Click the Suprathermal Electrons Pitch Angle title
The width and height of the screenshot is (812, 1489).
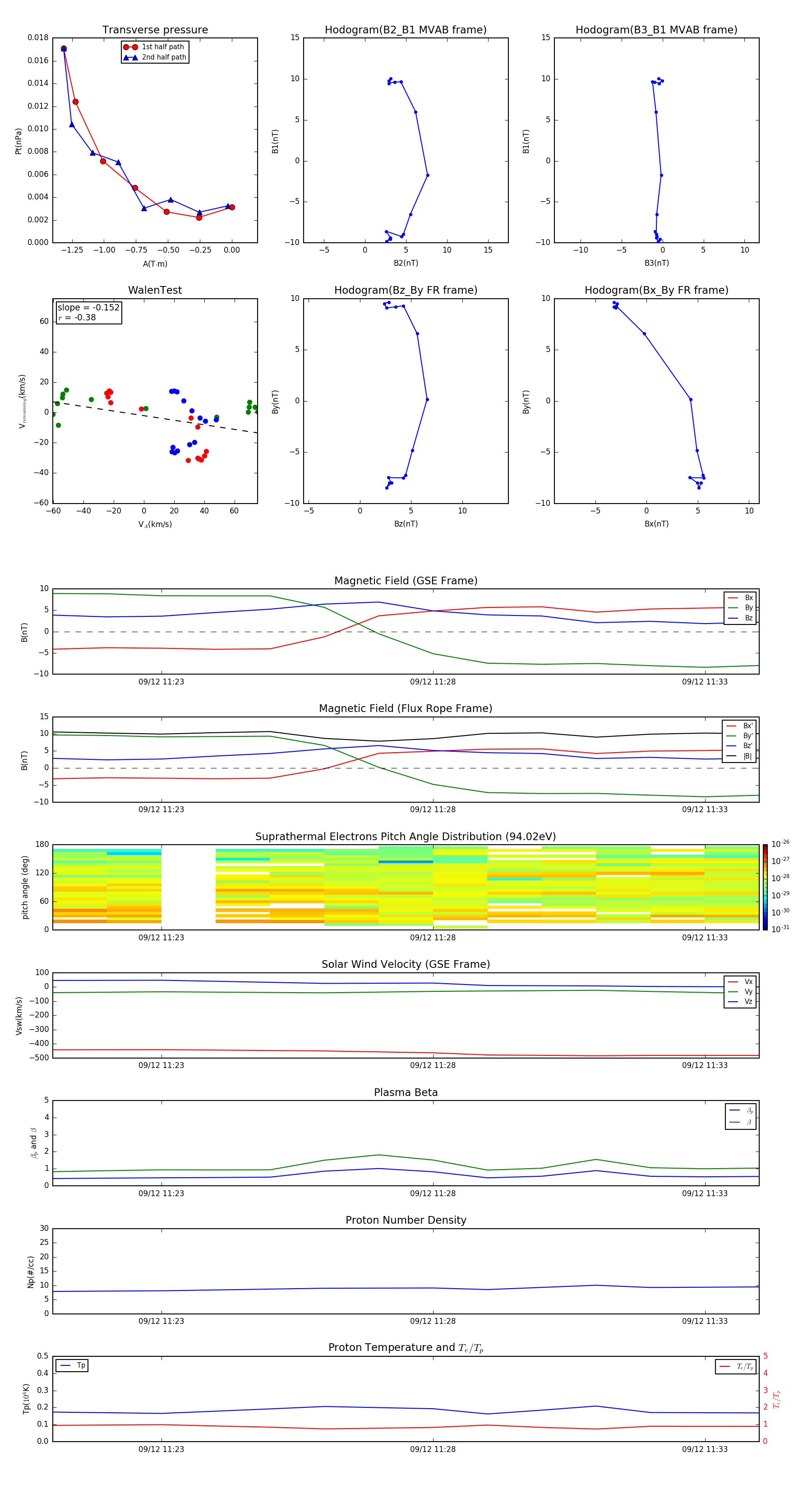(x=406, y=837)
